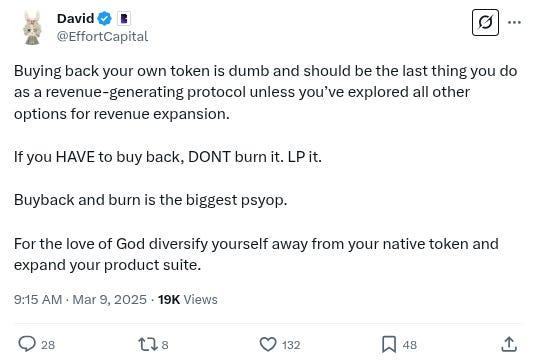Like the post with the heart icon
The width and height of the screenshot is (534, 362).
tap(268, 344)
